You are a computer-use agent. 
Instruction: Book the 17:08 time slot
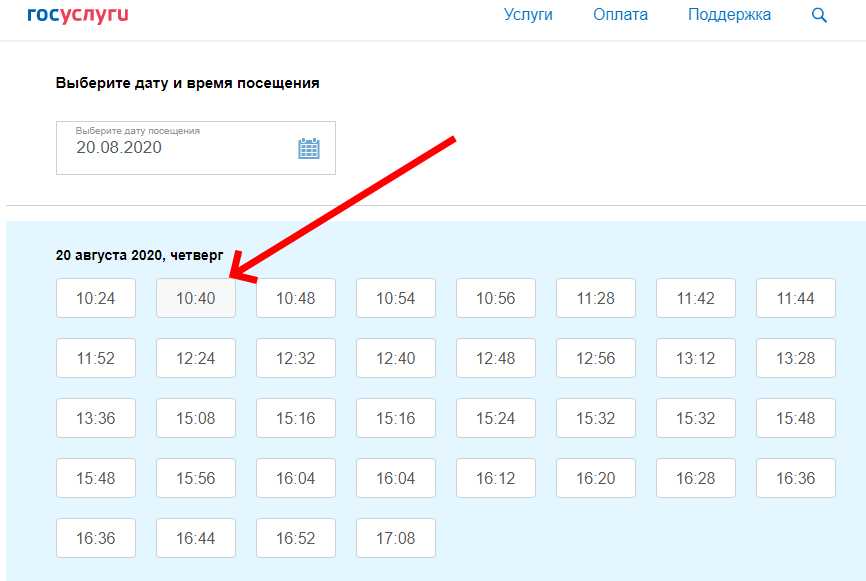coord(395,538)
